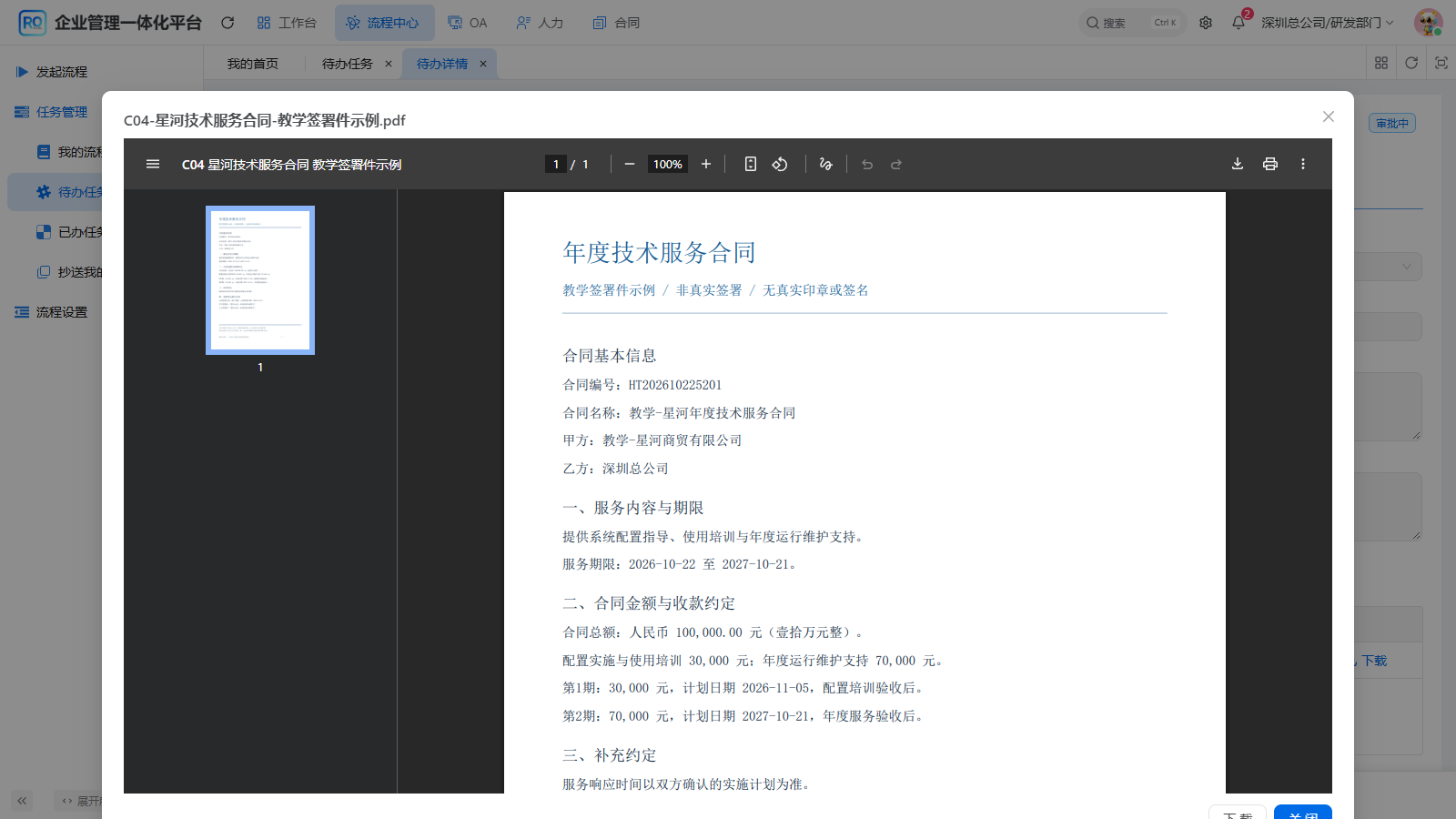Image resolution: width=1456 pixels, height=819 pixels.
Task: Zoom in with the plus icon
Action: 705,164
